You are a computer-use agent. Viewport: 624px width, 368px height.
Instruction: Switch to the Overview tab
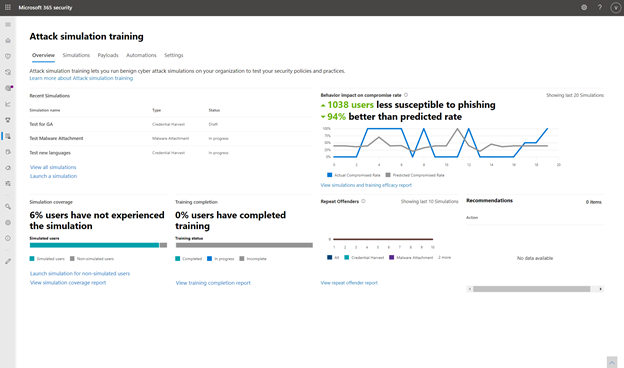(x=43, y=55)
